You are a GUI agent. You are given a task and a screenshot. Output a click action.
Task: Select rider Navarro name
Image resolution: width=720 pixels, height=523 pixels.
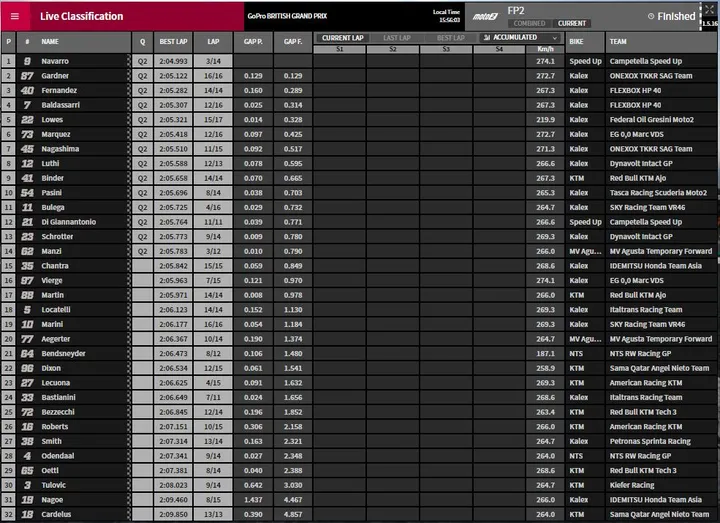click(x=55, y=61)
